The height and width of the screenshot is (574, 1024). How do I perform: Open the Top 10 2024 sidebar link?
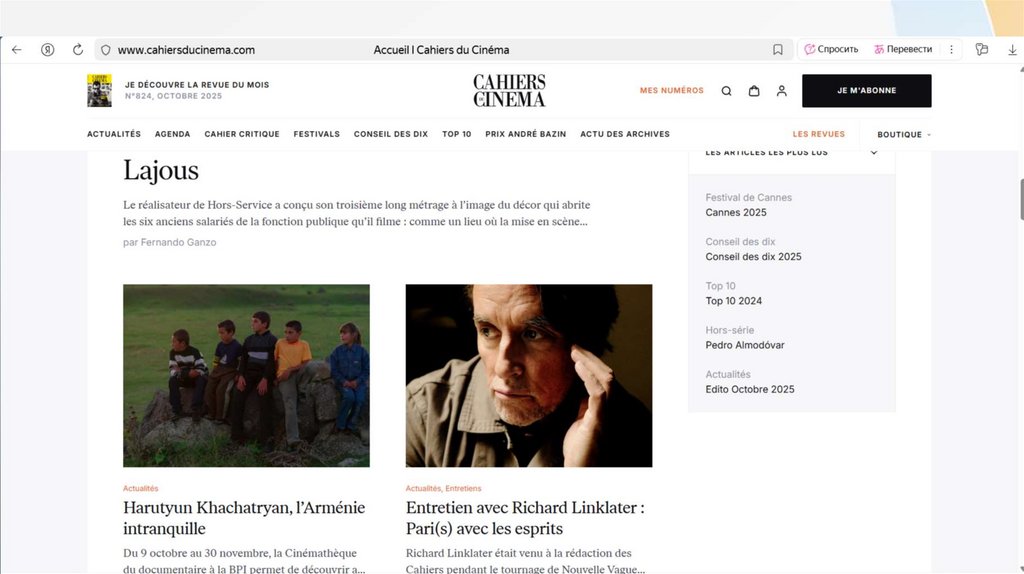(x=733, y=301)
